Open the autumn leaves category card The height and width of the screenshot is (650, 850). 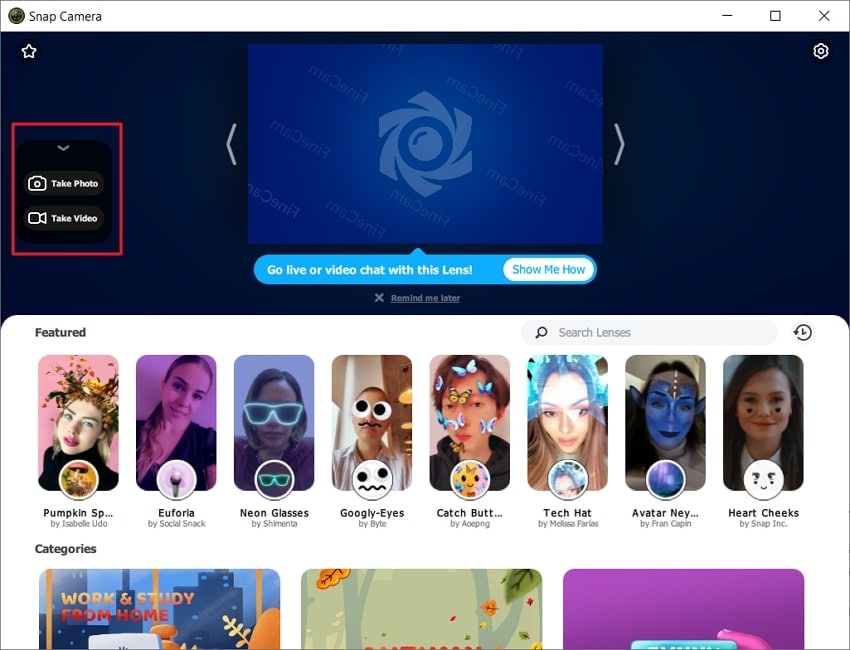coord(421,609)
